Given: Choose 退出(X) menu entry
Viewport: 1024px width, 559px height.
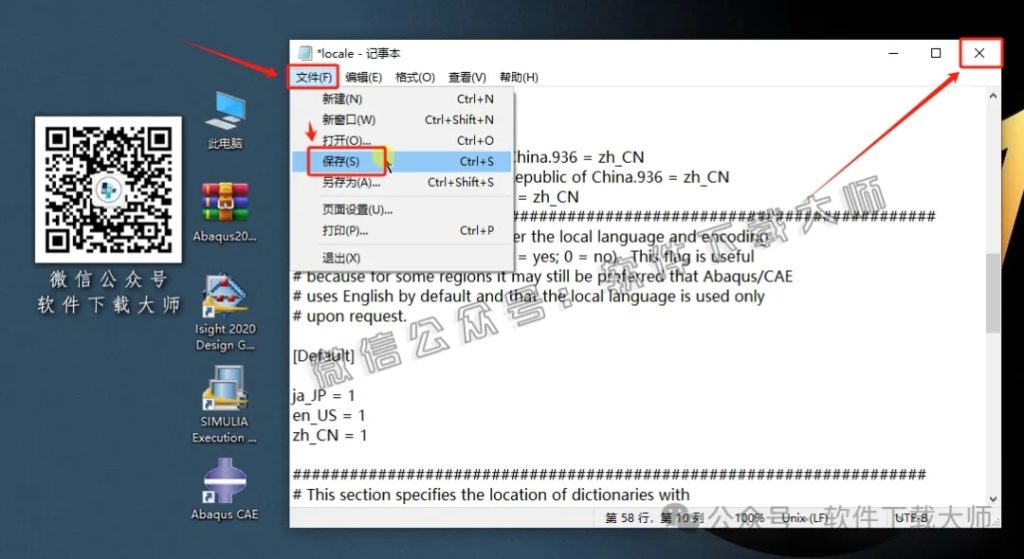Looking at the screenshot, I should point(402,258).
